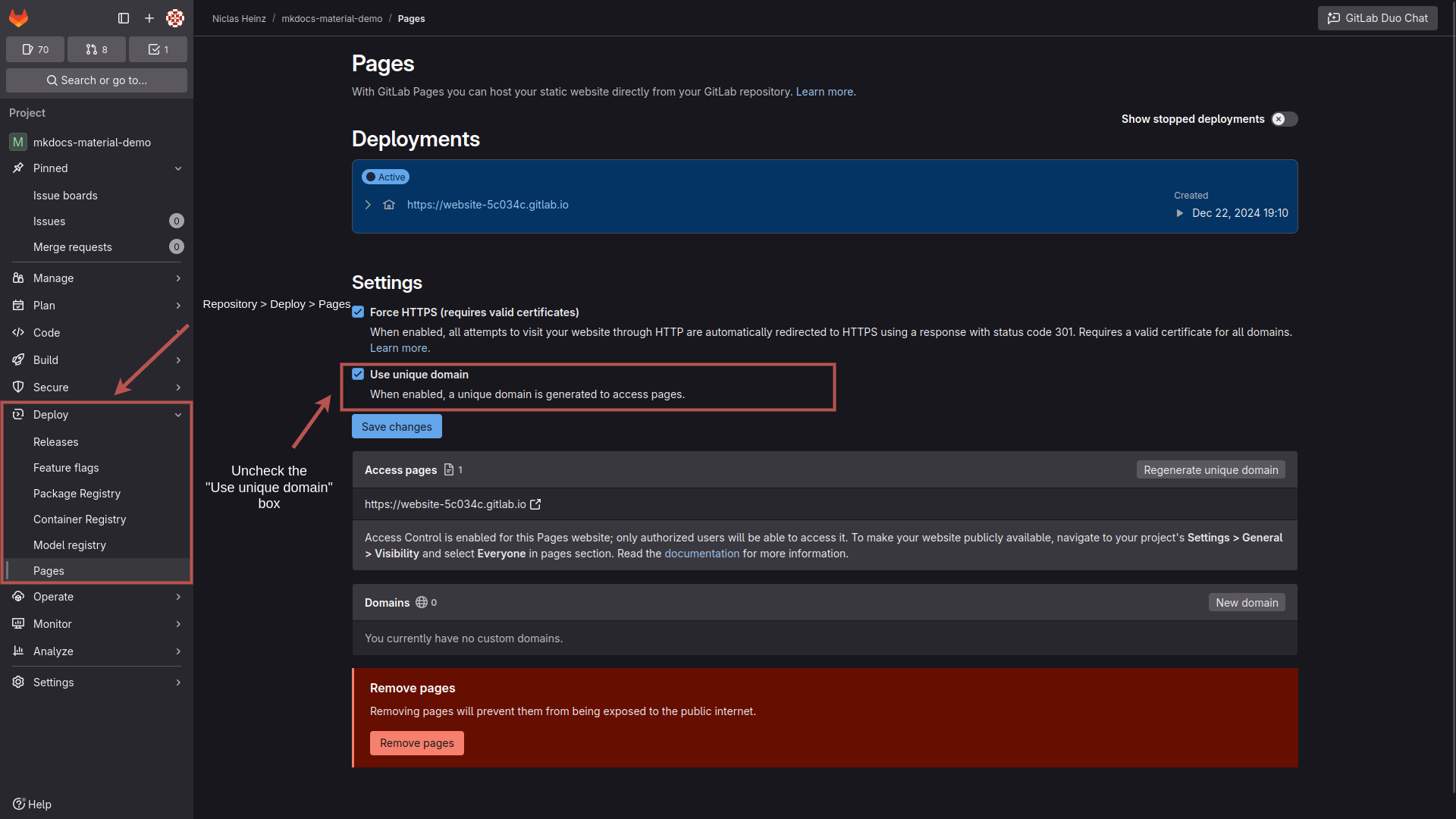Image resolution: width=1456 pixels, height=819 pixels.
Task: Click the Secure shield icon
Action: (x=18, y=388)
